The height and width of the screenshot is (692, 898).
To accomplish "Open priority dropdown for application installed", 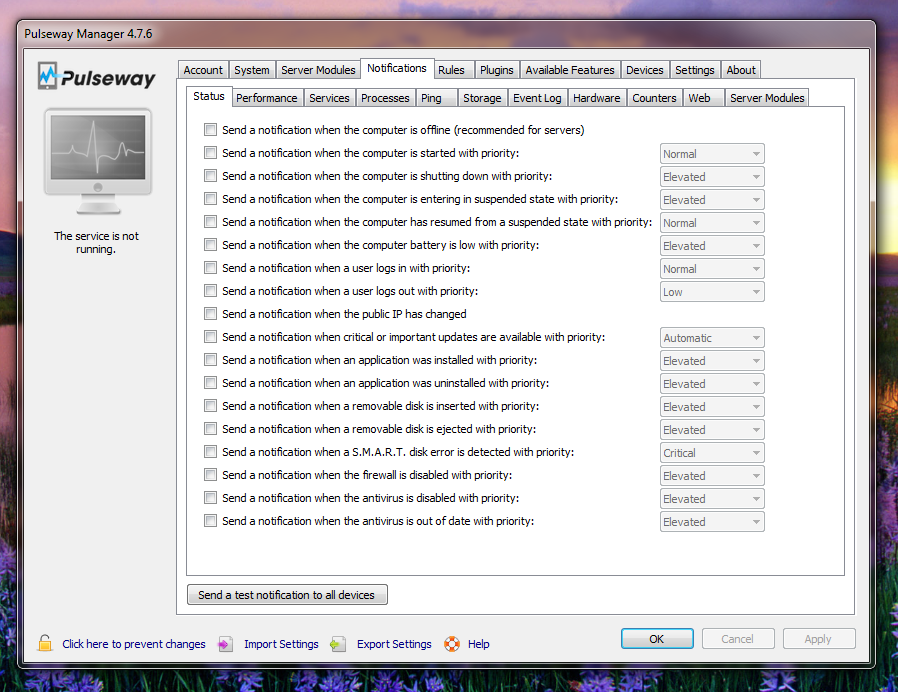I will coord(712,360).
